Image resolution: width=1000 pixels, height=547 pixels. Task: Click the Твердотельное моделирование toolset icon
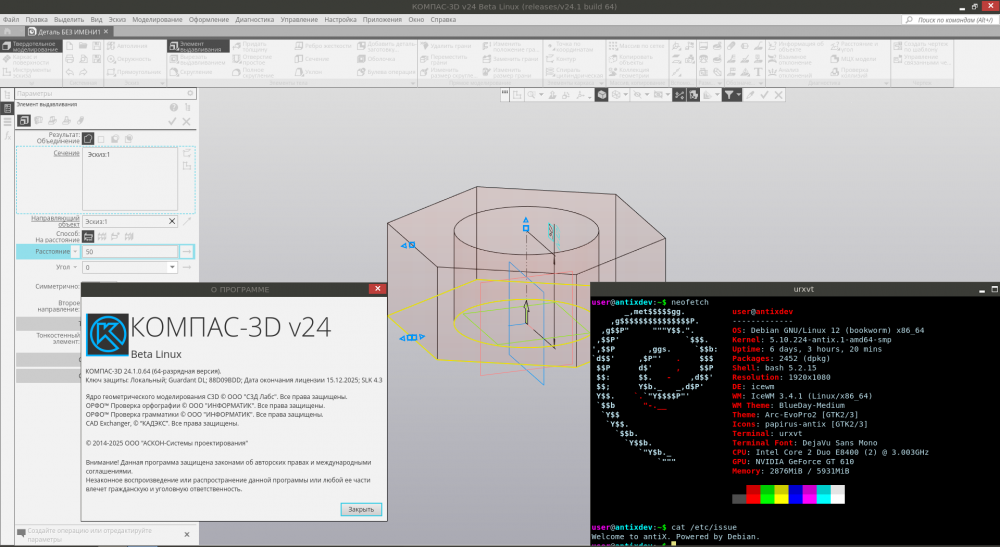pyautogui.click(x=7, y=46)
